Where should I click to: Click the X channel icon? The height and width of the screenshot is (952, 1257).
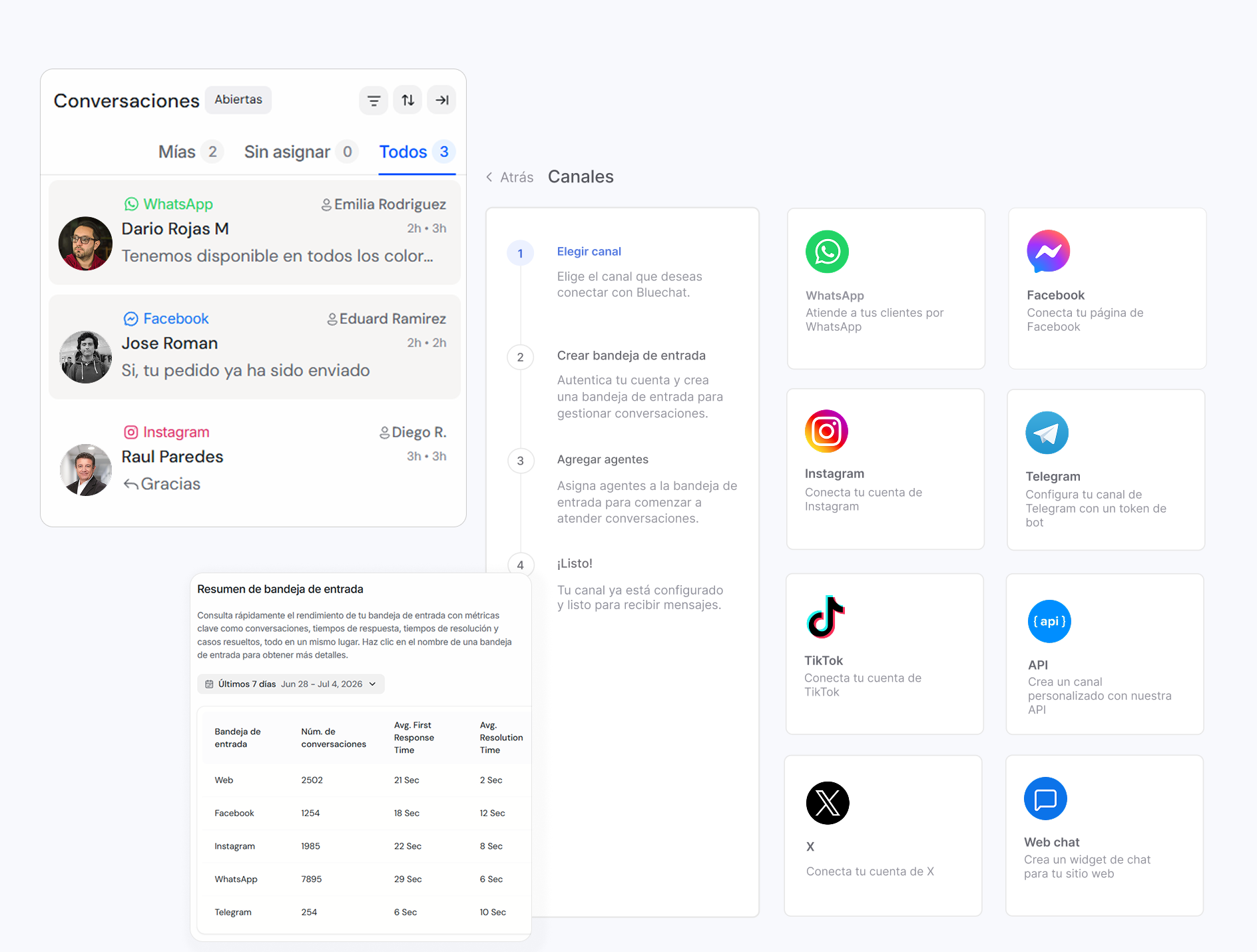coord(828,803)
